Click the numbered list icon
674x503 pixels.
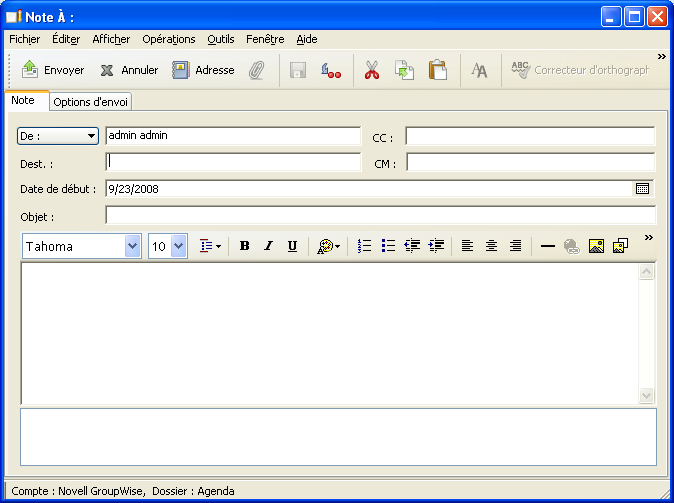pos(365,246)
